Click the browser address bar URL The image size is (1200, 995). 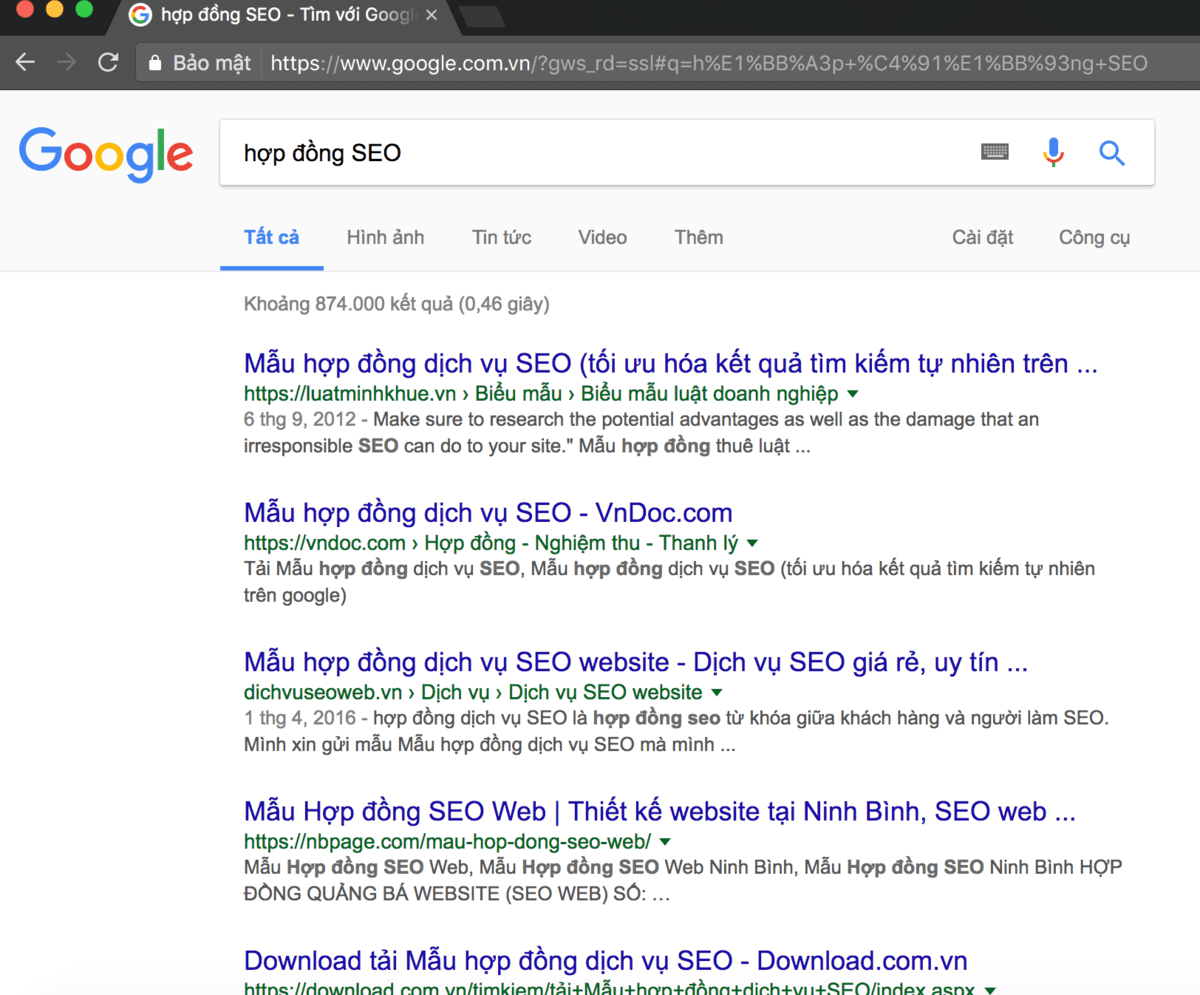[x=709, y=62]
